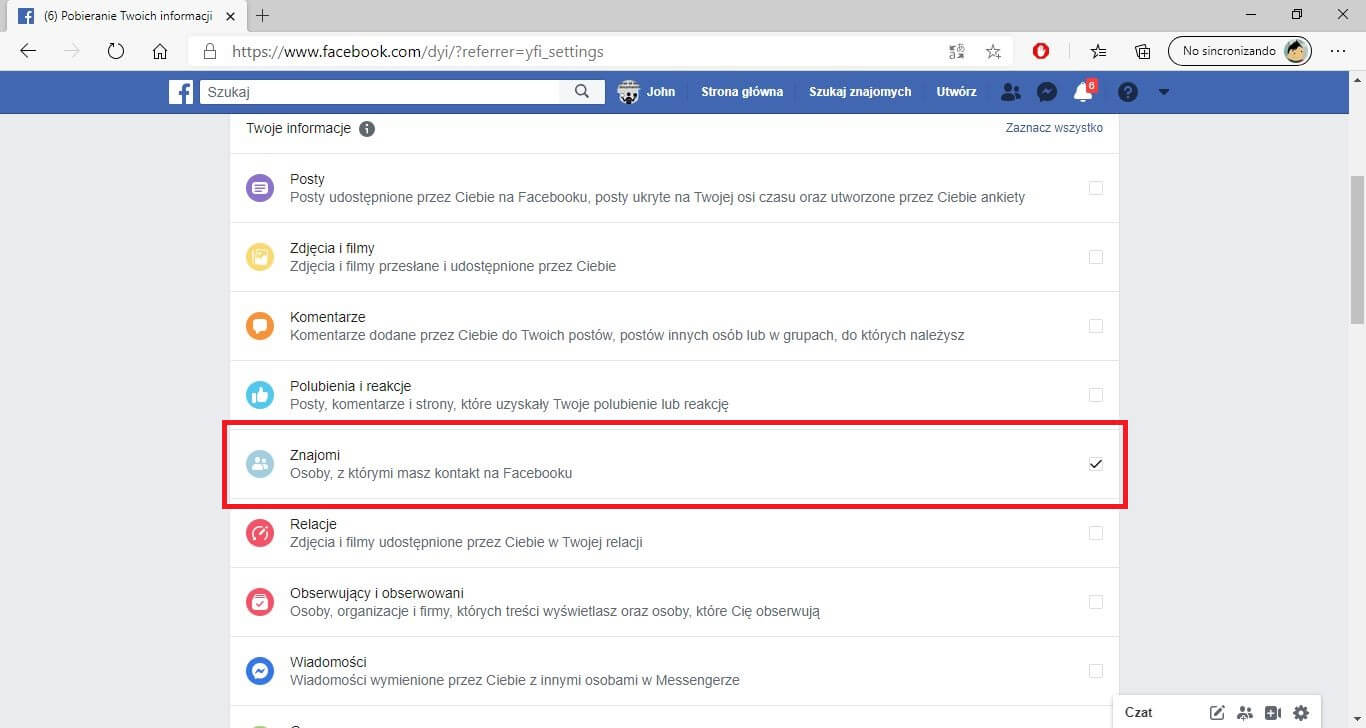Screen dimensions: 1366x728
Task: Tick the Komentarze checkbox
Action: [1096, 326]
